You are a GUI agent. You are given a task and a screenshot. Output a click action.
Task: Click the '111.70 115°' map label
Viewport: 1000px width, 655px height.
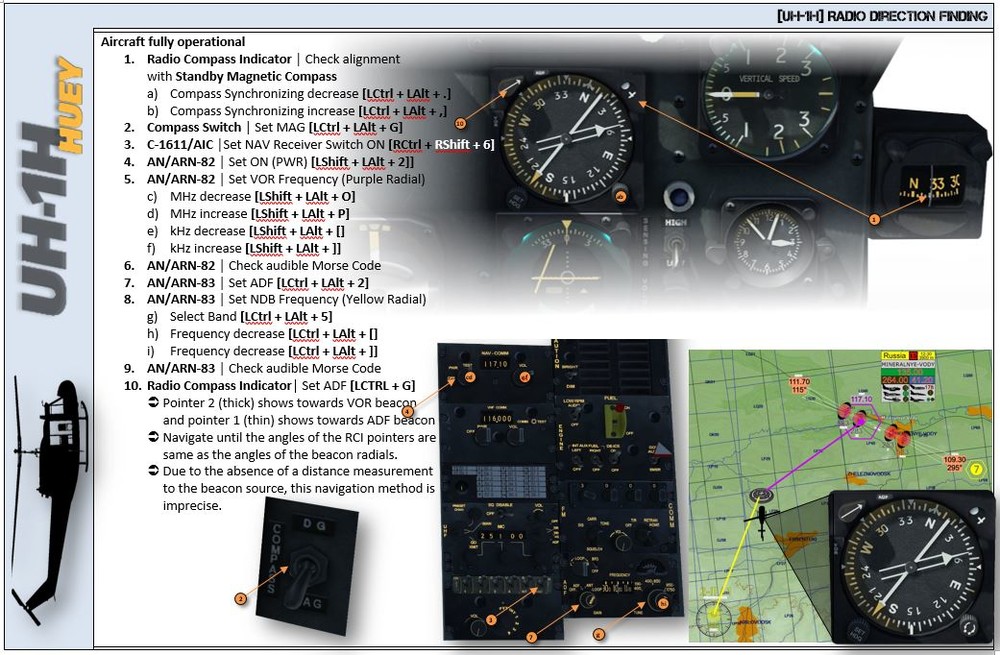(799, 385)
